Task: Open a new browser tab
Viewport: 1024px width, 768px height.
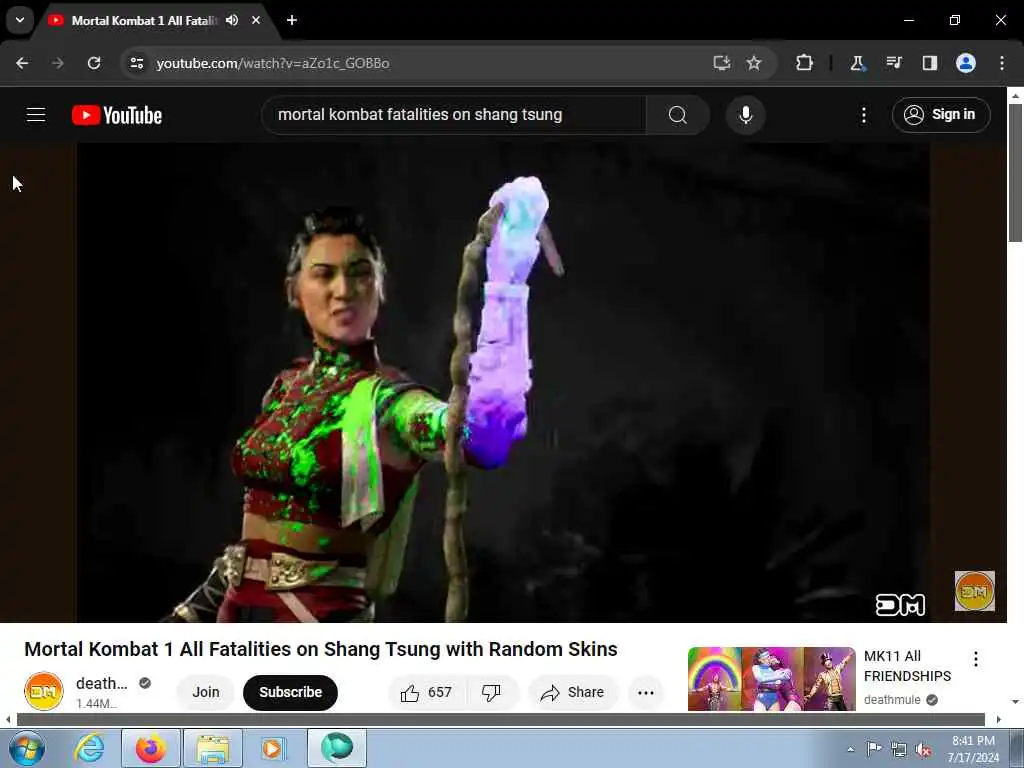Action: [292, 20]
